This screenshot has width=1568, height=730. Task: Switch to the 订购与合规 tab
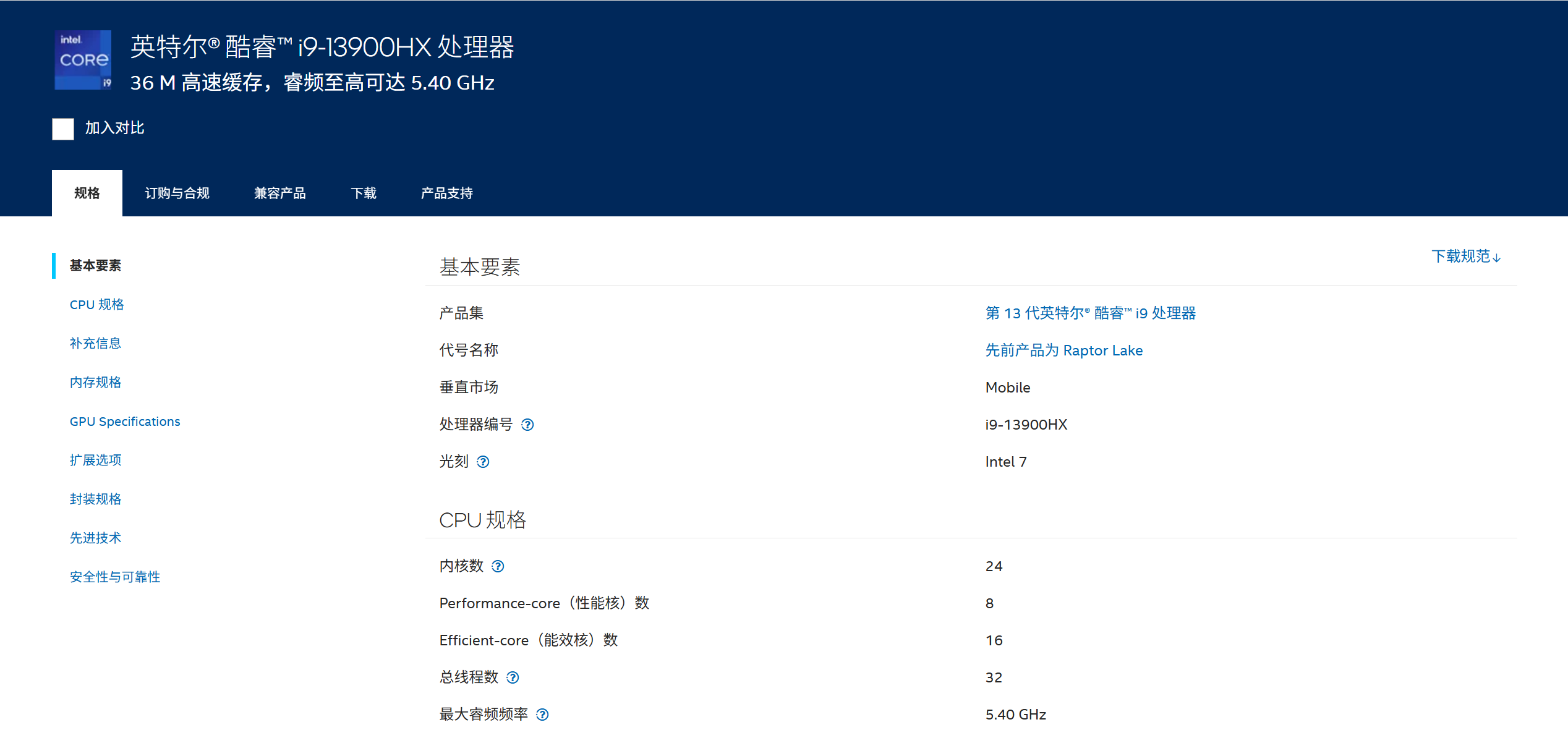tap(177, 193)
